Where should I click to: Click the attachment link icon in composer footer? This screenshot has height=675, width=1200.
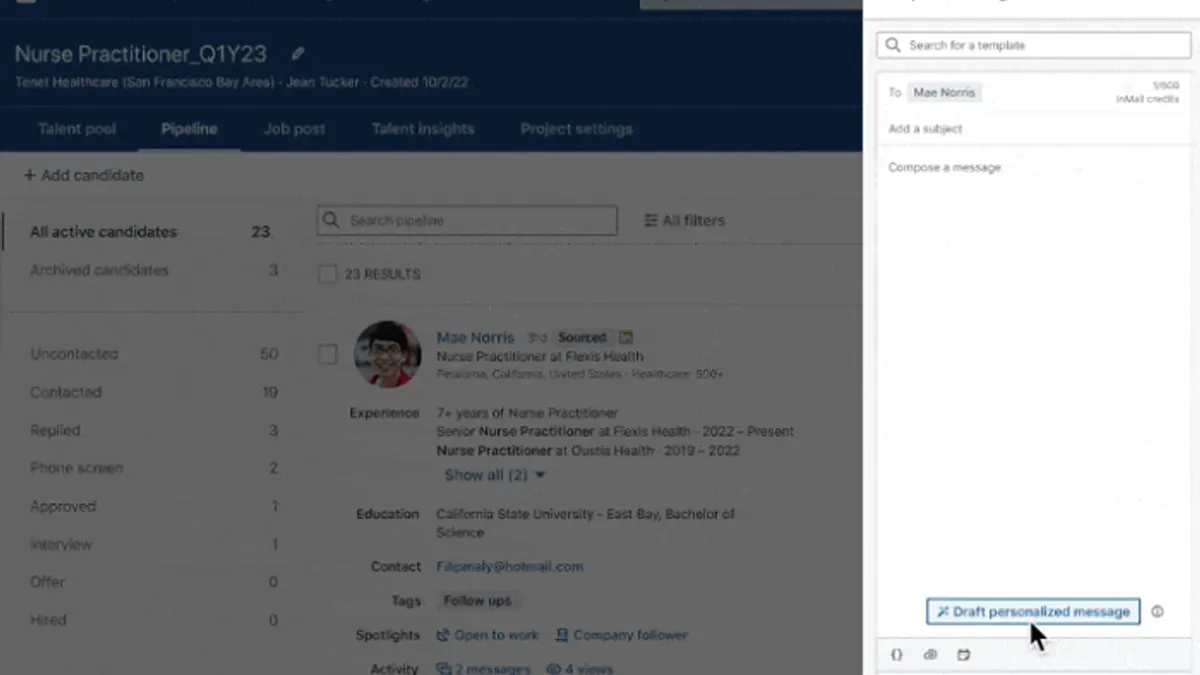(x=930, y=655)
